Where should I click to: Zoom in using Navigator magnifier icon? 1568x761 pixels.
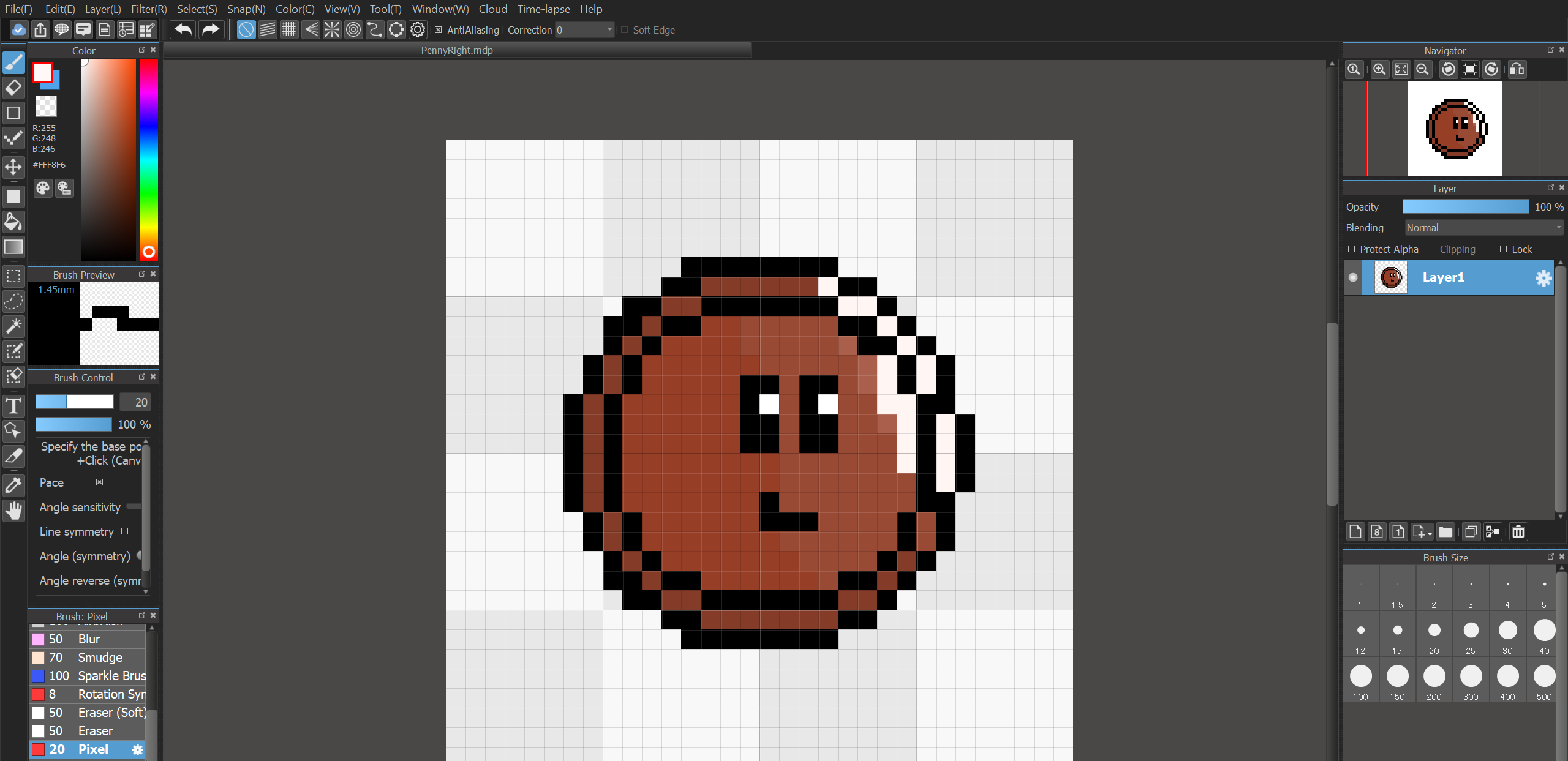tap(1379, 69)
